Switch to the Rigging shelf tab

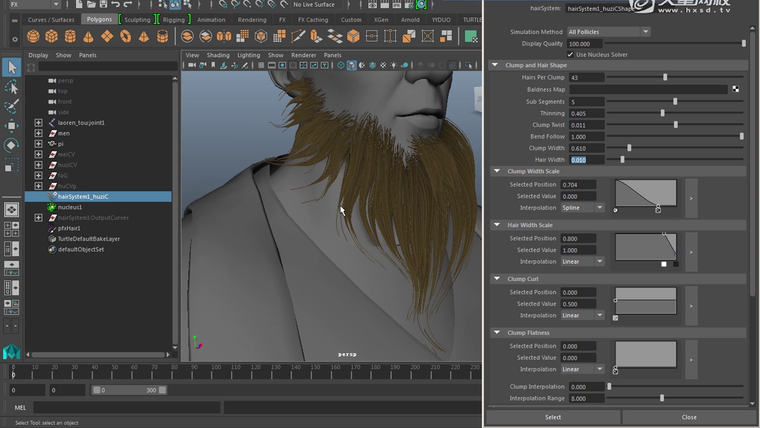click(x=174, y=19)
